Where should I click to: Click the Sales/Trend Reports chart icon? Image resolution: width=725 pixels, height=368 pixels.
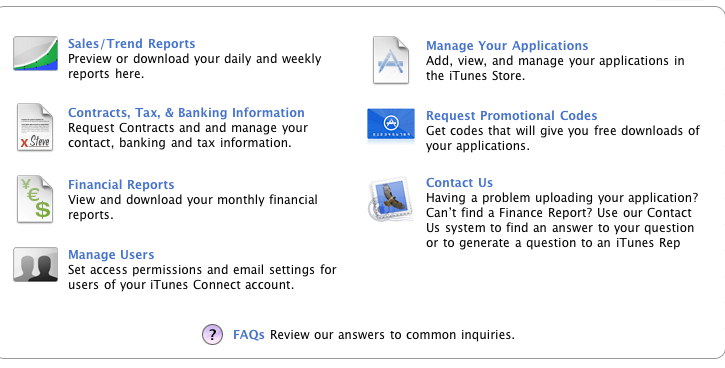(x=36, y=54)
